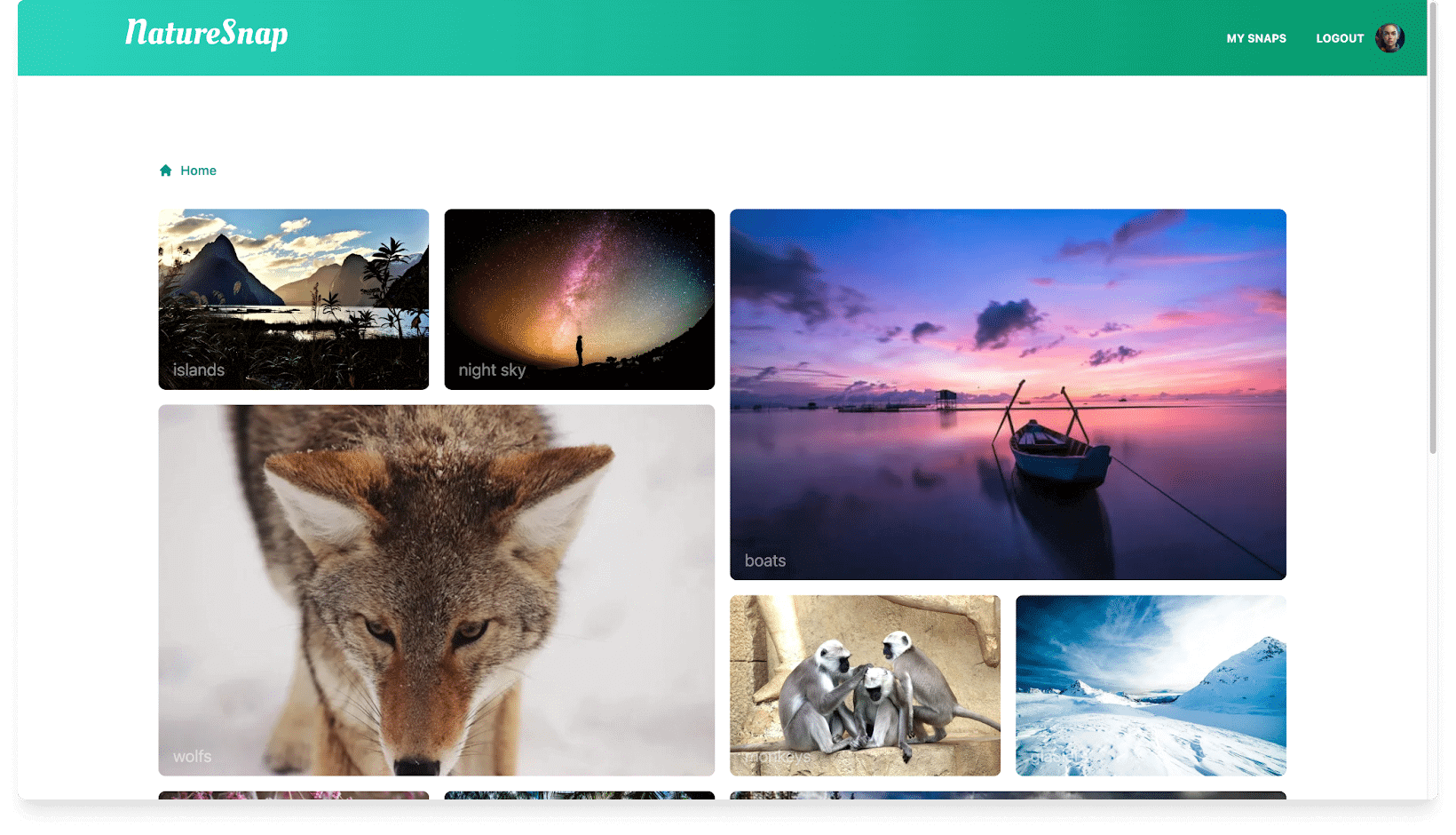Click the NatureSnap logo

(x=206, y=34)
